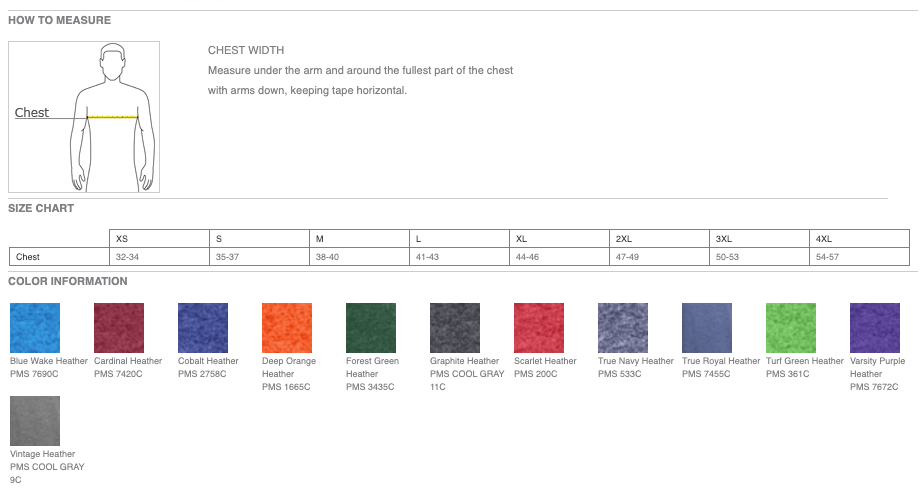The width and height of the screenshot is (924, 491).
Task: Click the Forest Green Heather swatch
Action: pyautogui.click(x=371, y=327)
